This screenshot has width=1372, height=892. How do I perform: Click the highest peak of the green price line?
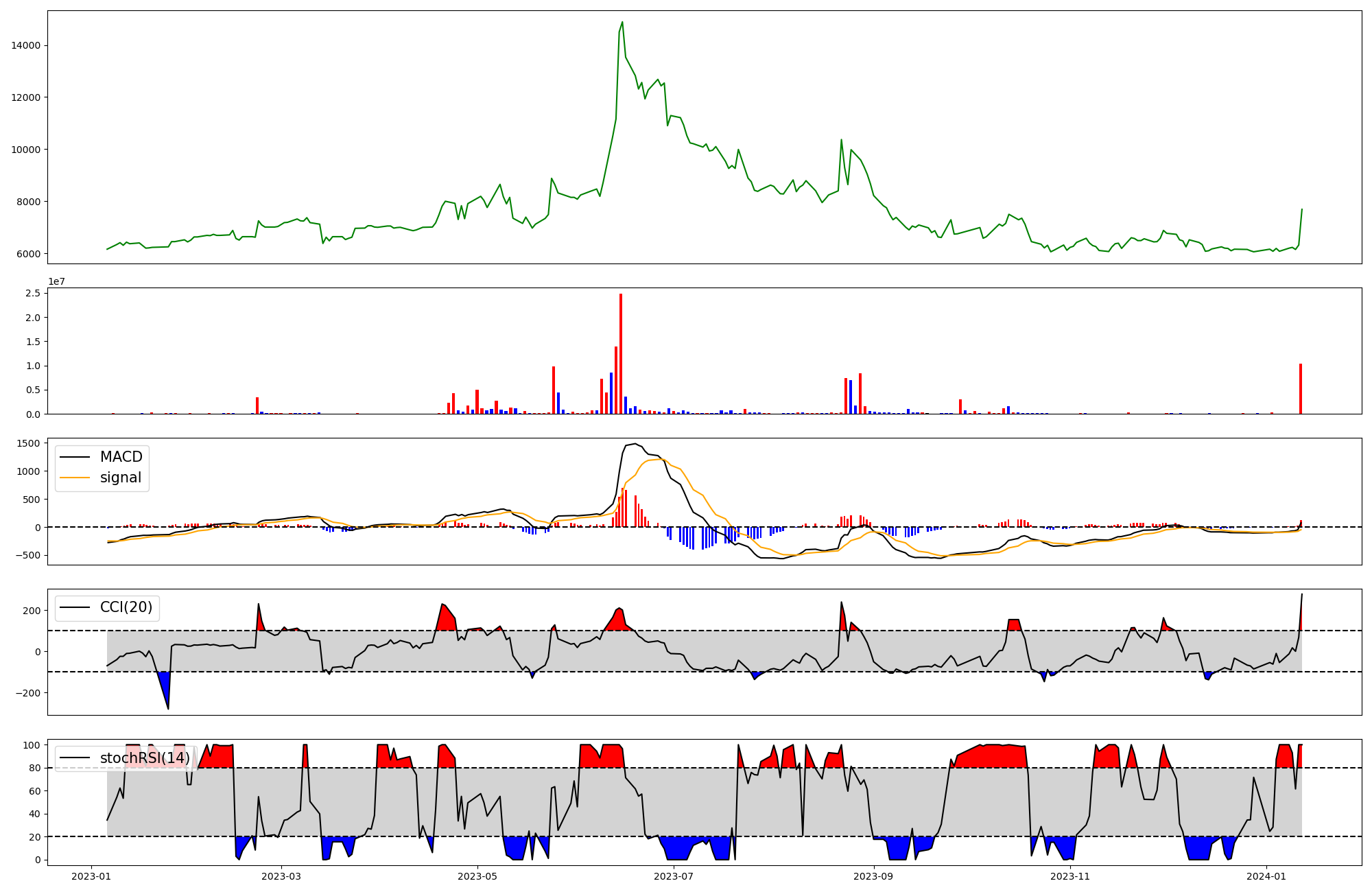click(622, 23)
